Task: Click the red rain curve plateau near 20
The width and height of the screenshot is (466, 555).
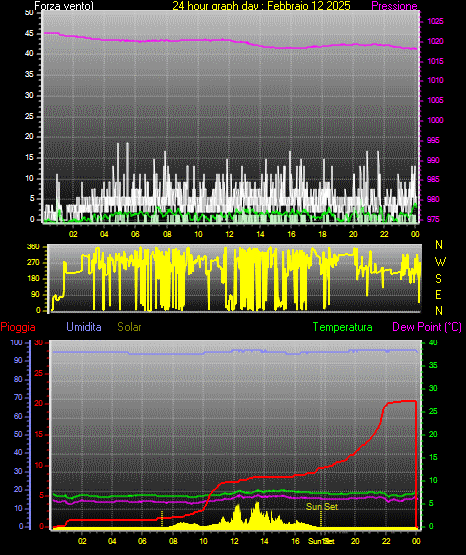Action: pos(402,401)
